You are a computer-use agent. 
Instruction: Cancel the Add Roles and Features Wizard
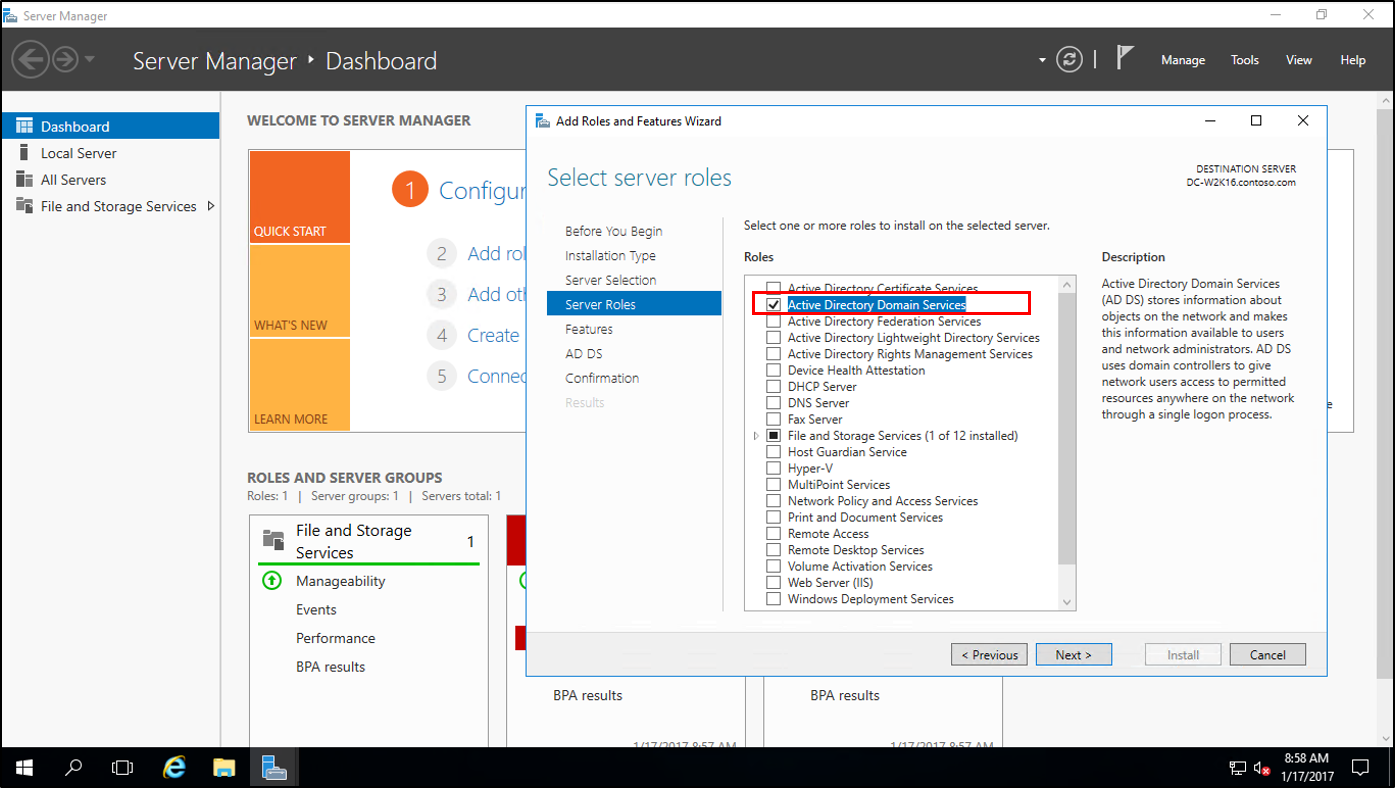(x=1267, y=654)
